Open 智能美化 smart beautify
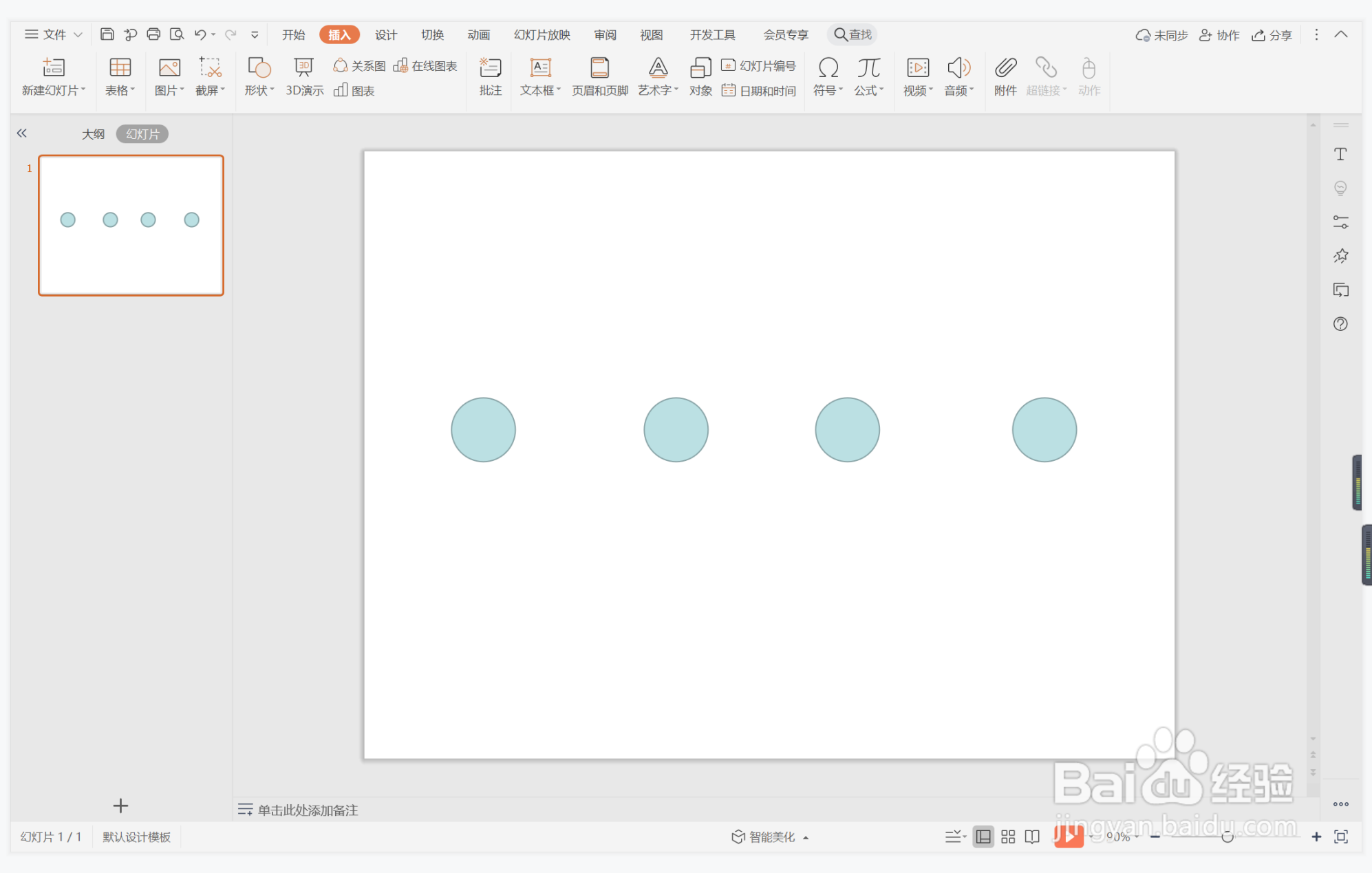1372x873 pixels. (x=770, y=837)
